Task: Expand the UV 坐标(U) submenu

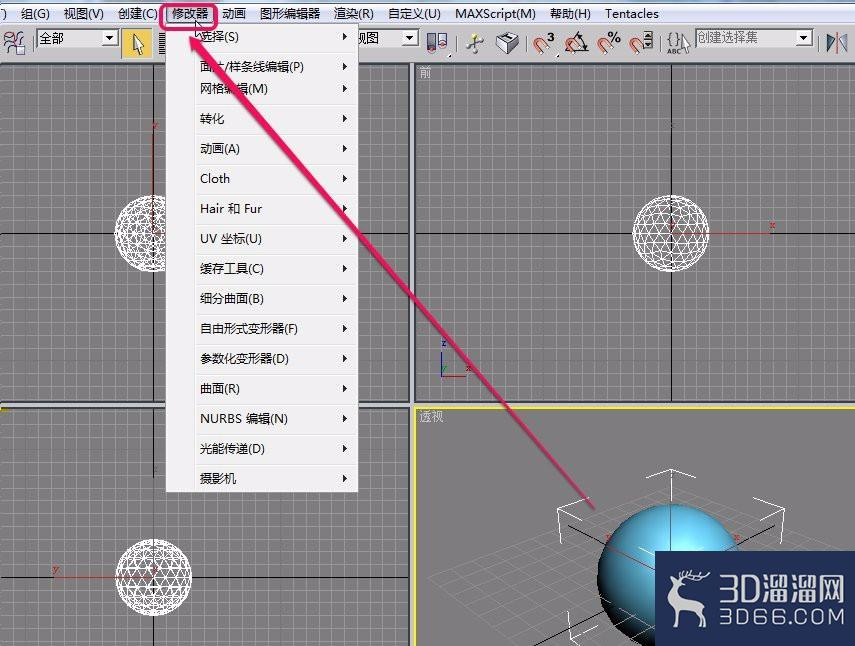Action: click(x=262, y=238)
